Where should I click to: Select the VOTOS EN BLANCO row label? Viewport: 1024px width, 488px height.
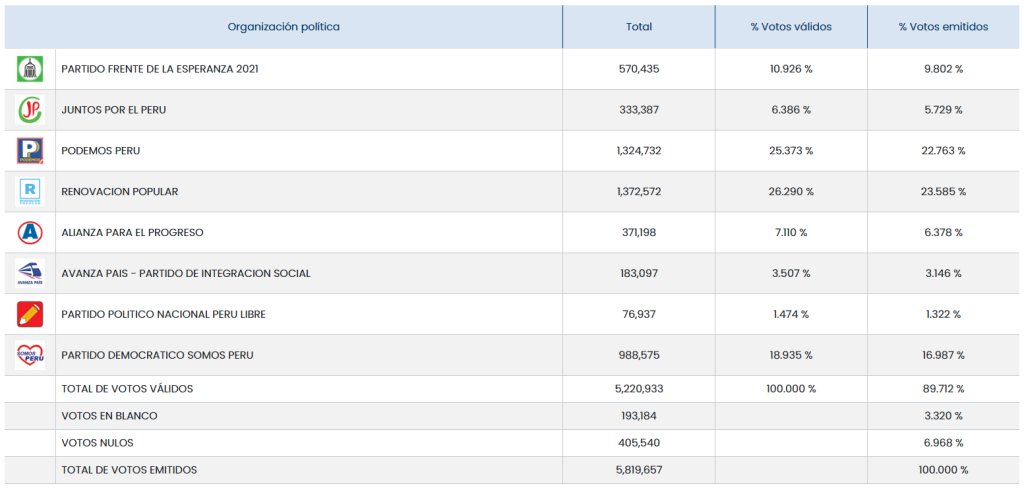pos(109,416)
